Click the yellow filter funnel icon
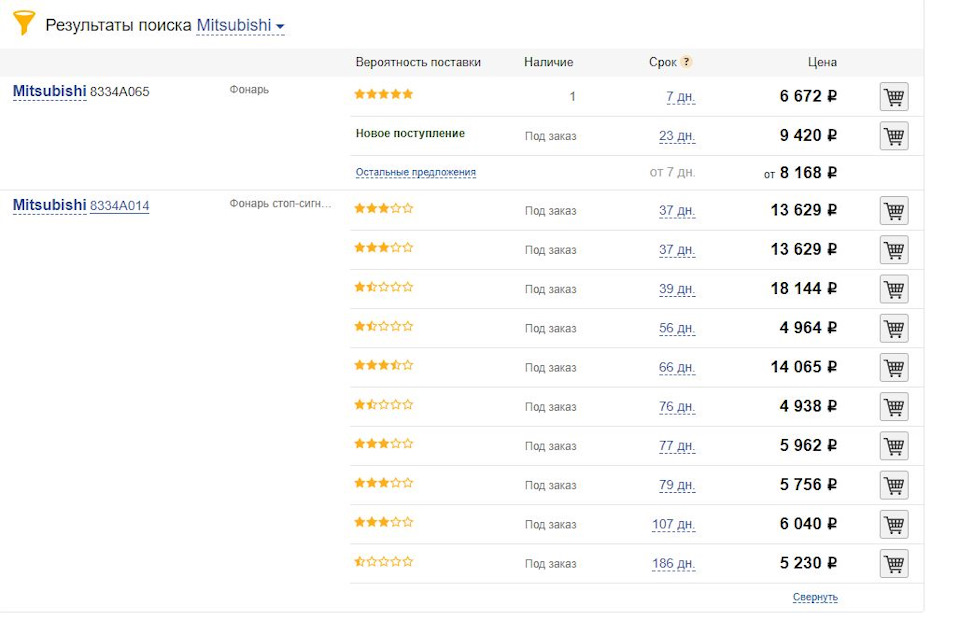Screen dimensions: 960x620 [x=24, y=23]
